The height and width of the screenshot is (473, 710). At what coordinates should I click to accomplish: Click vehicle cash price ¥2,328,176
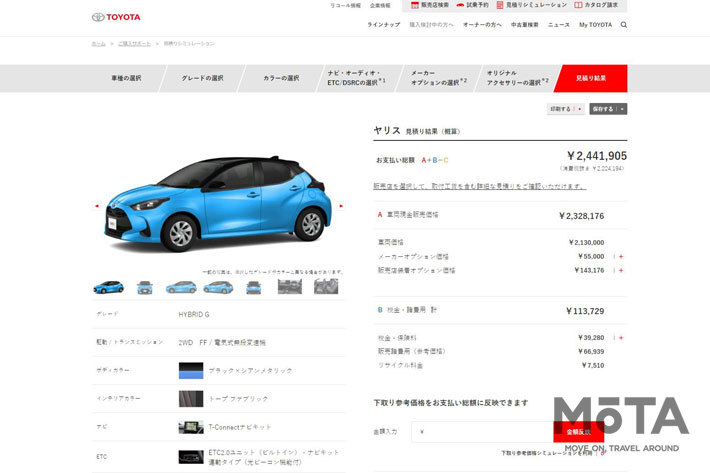[x=581, y=216]
